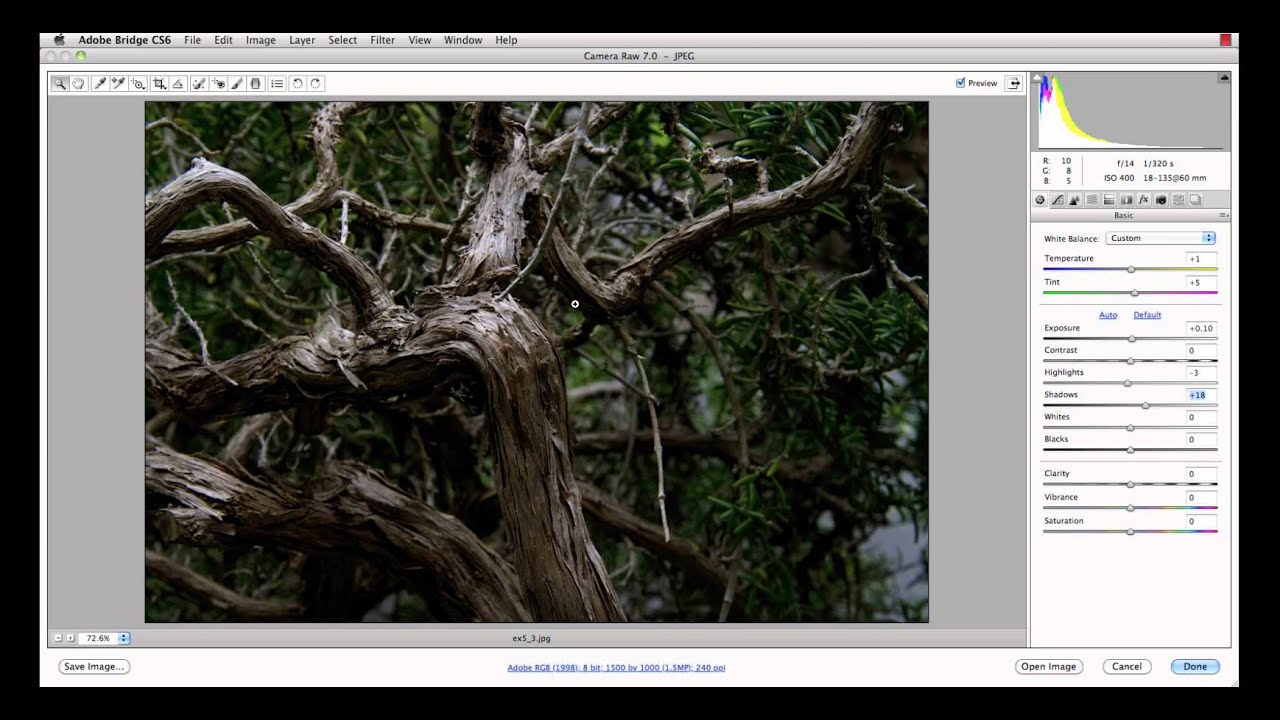Click the Shadows value field
The height and width of the screenshot is (720, 1280).
click(1201, 395)
